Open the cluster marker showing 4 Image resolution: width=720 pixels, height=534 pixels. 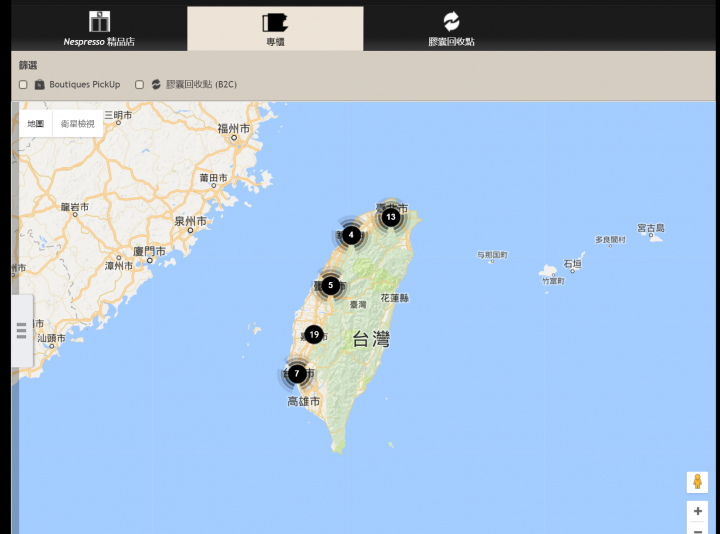pyautogui.click(x=351, y=235)
